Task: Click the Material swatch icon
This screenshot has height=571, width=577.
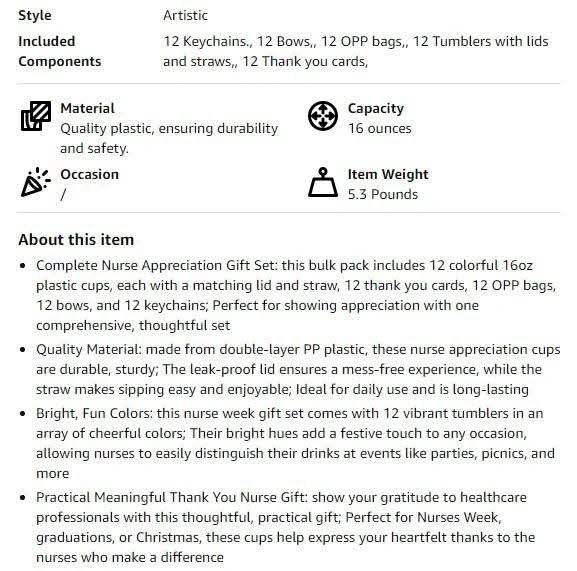Action: coord(36,116)
